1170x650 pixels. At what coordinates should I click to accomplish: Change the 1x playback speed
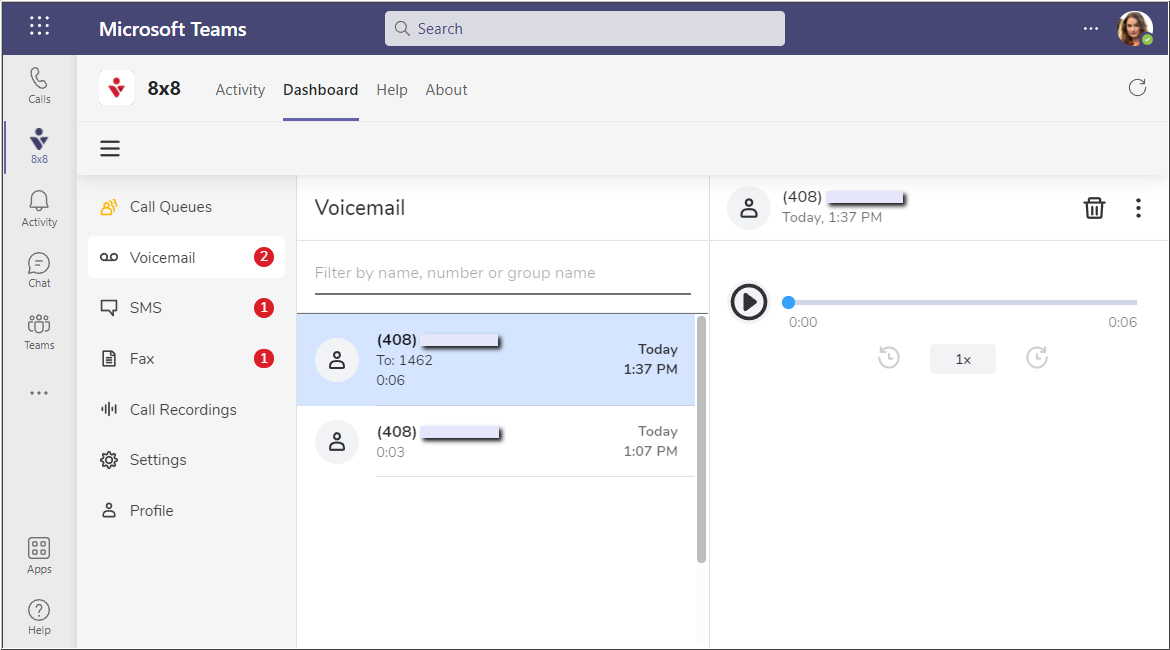(x=962, y=359)
